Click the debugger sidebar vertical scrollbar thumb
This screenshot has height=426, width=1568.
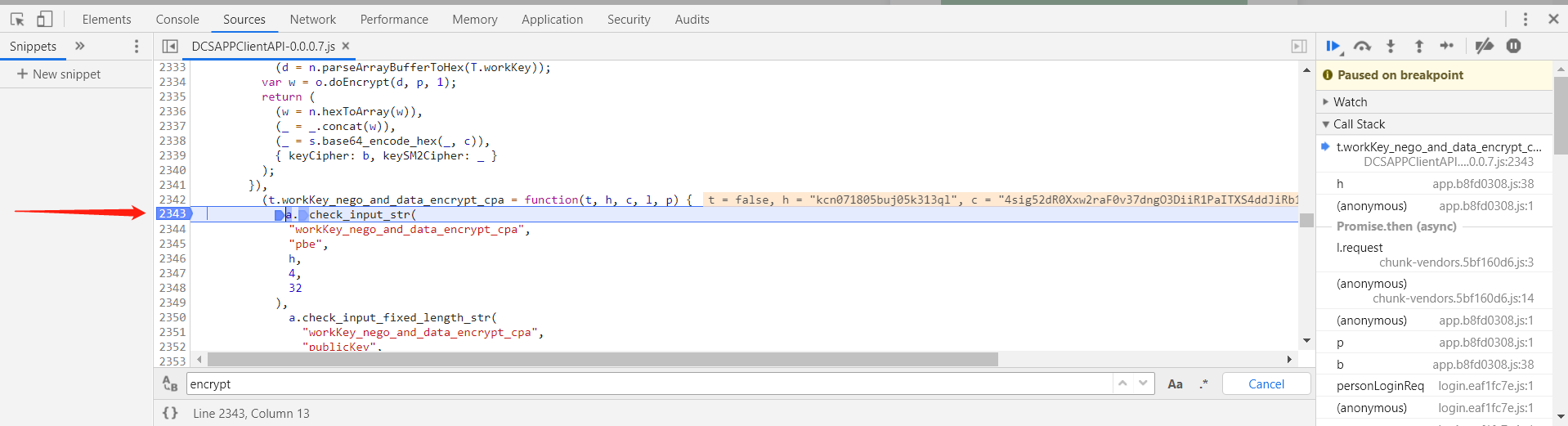(1561, 117)
